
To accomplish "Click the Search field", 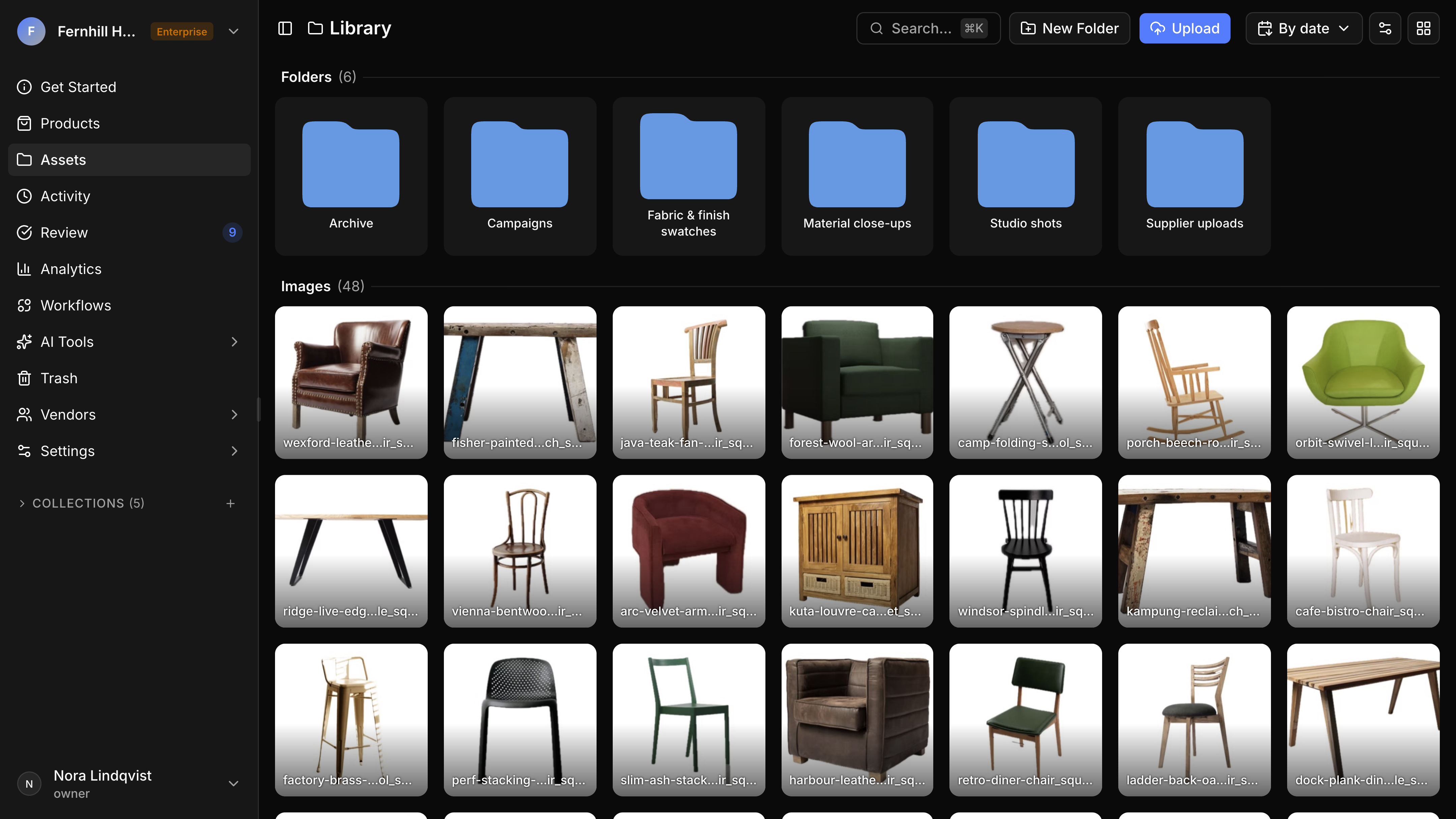I will [x=928, y=28].
